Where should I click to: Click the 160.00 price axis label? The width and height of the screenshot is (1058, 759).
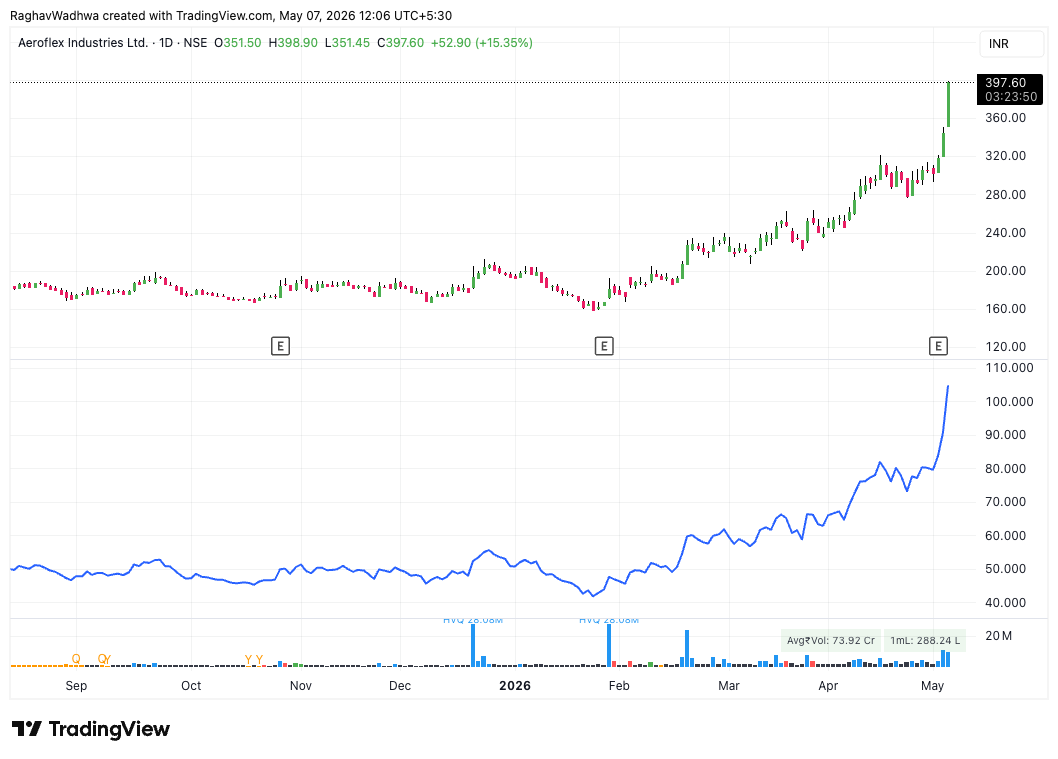click(1005, 308)
